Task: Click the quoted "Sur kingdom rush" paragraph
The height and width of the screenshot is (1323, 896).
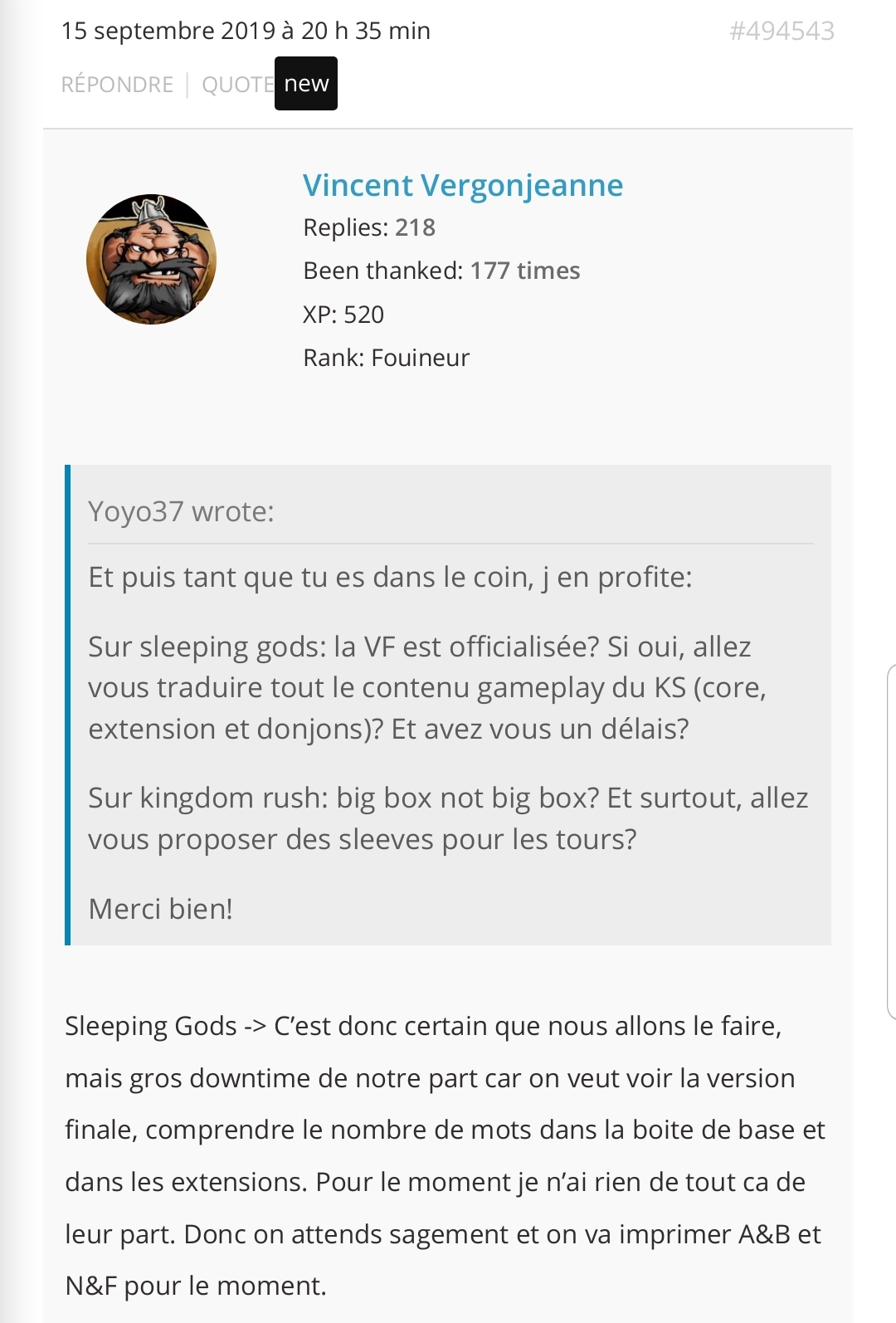Action: 448,818
